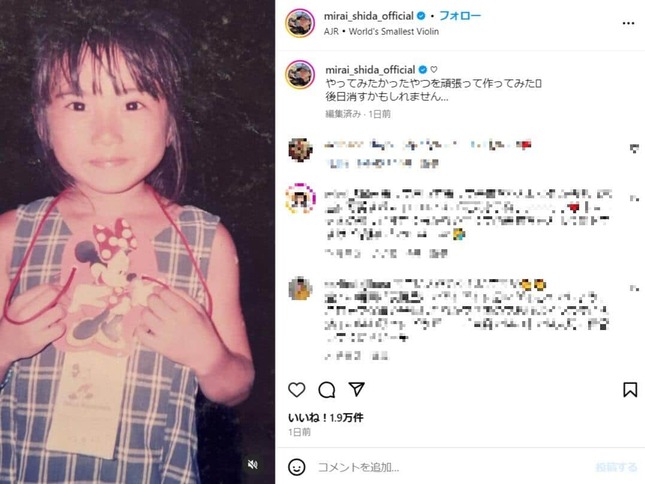The height and width of the screenshot is (484, 645).
Task: Open the three-dot more options menu
Action: [628, 23]
